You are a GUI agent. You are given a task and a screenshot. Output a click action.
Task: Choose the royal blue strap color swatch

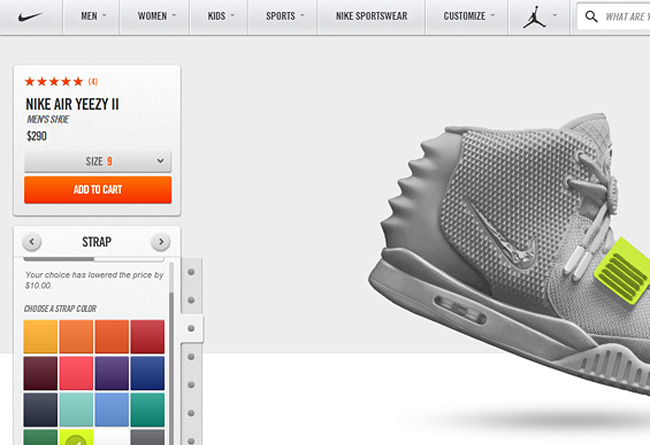point(148,373)
